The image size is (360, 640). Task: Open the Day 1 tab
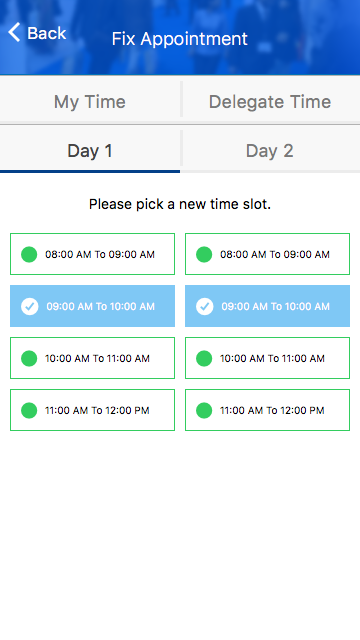(90, 151)
